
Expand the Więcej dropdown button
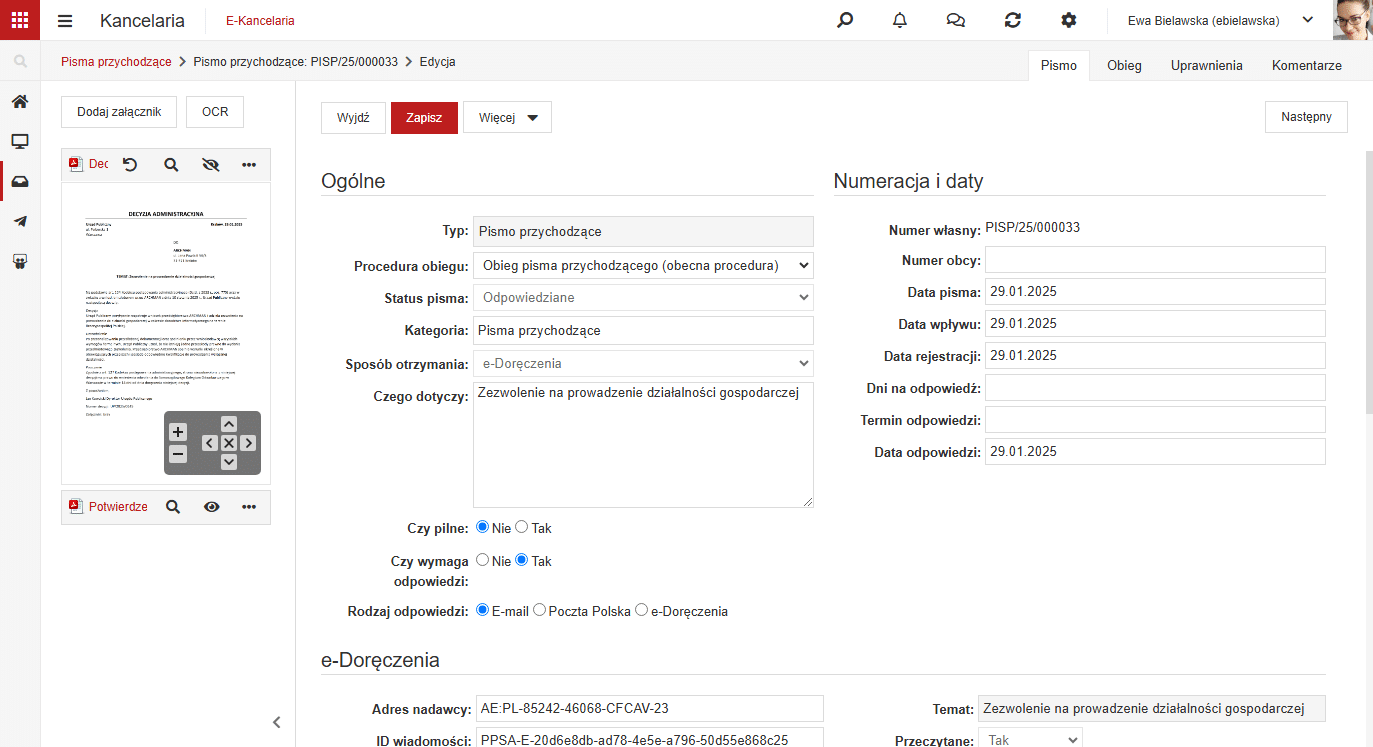click(x=507, y=117)
